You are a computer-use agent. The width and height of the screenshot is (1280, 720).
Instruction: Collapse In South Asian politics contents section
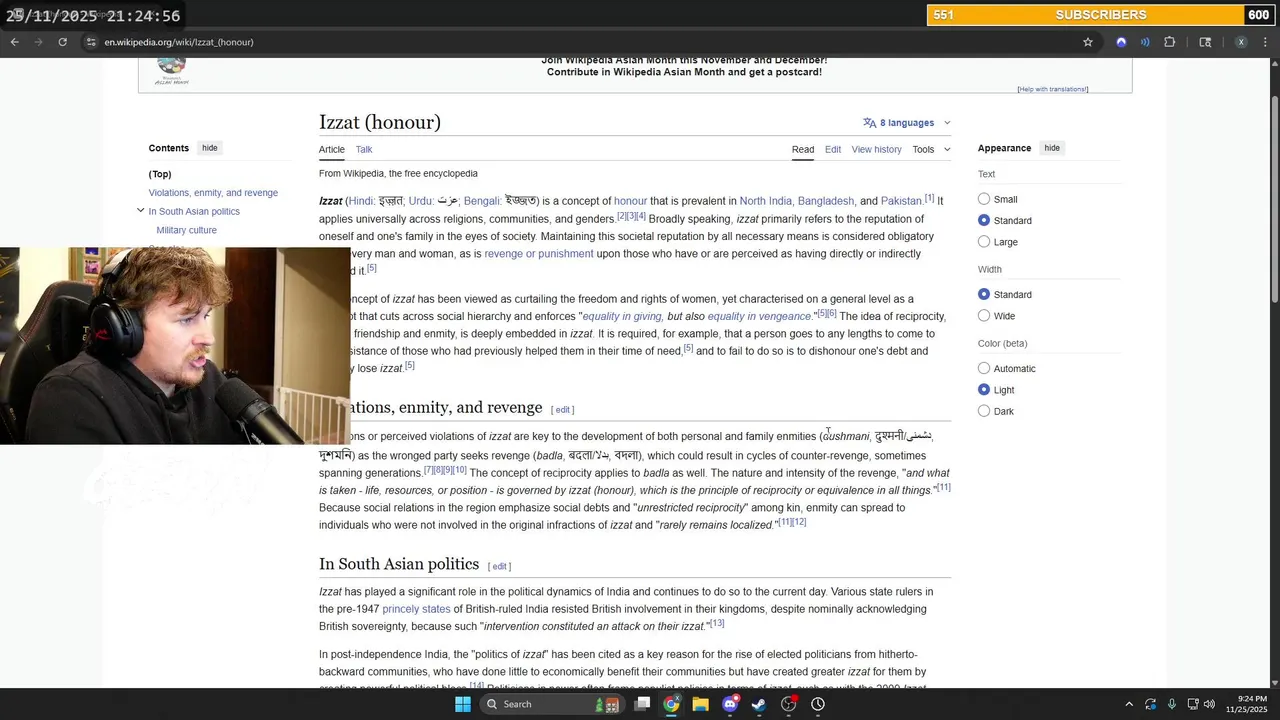[x=140, y=211]
